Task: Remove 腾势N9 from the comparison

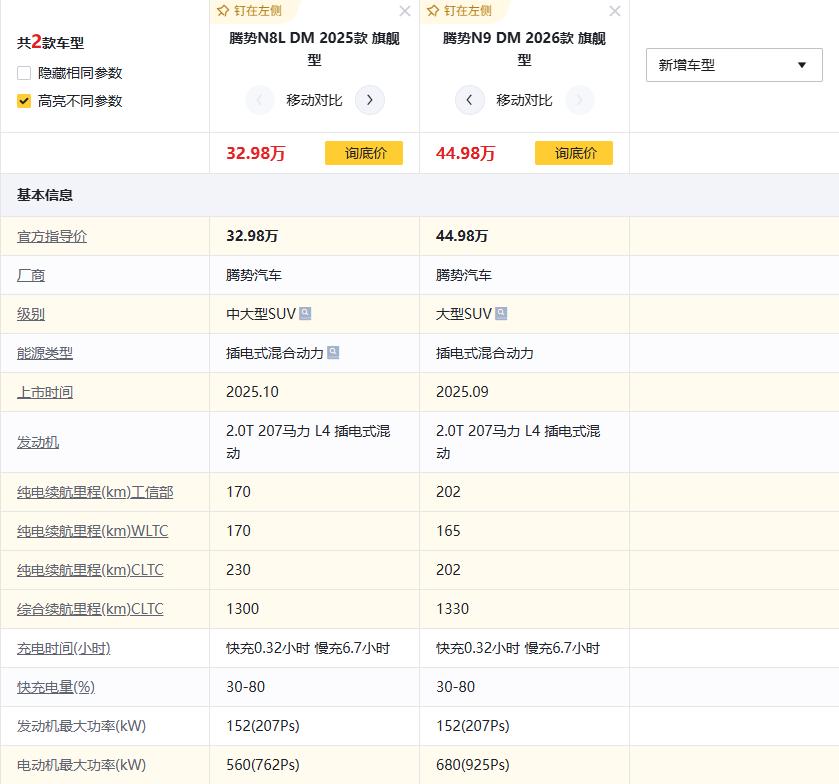Action: (614, 11)
